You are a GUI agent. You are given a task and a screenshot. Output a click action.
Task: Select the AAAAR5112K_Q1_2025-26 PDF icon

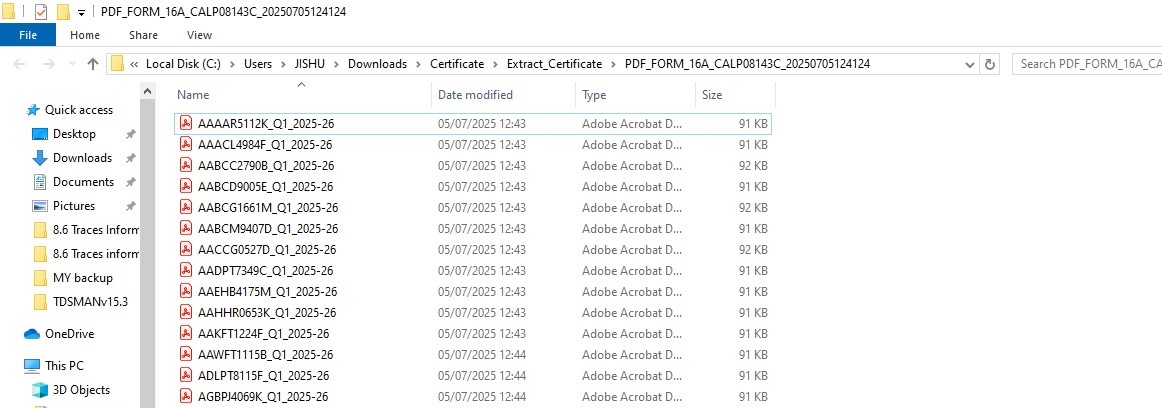[187, 124]
